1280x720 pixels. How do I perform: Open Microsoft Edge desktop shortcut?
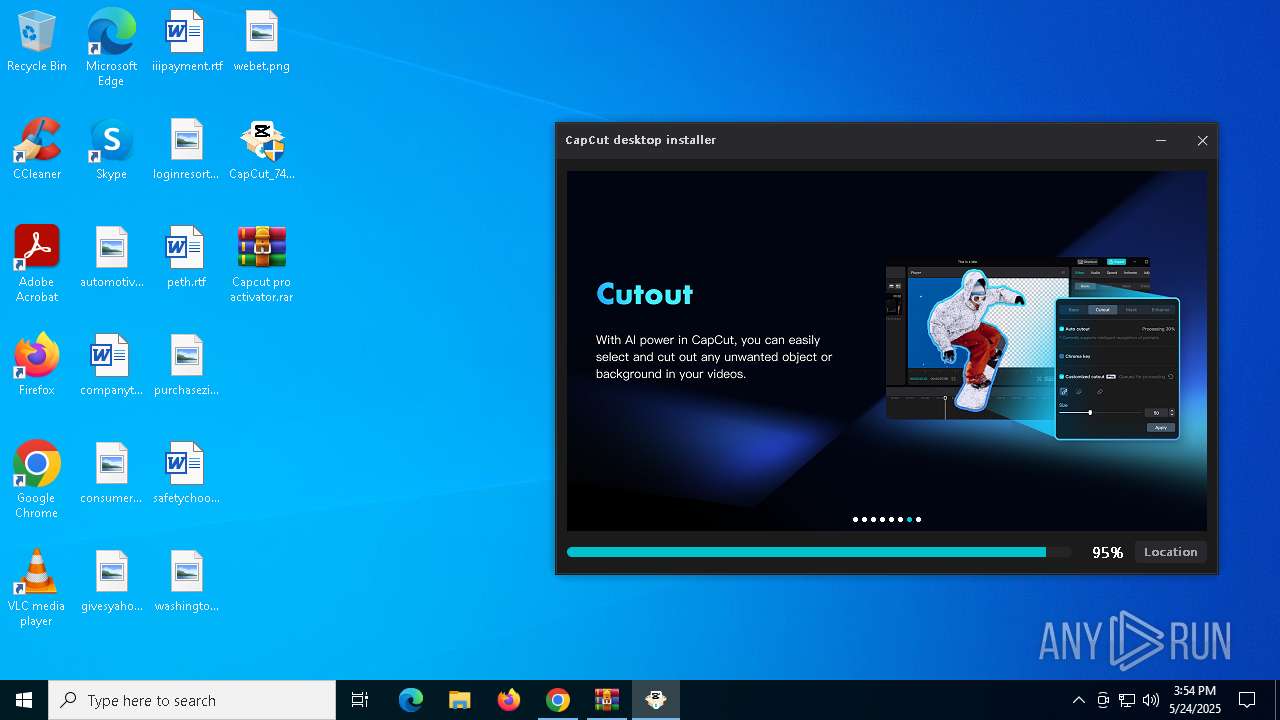[x=111, y=48]
